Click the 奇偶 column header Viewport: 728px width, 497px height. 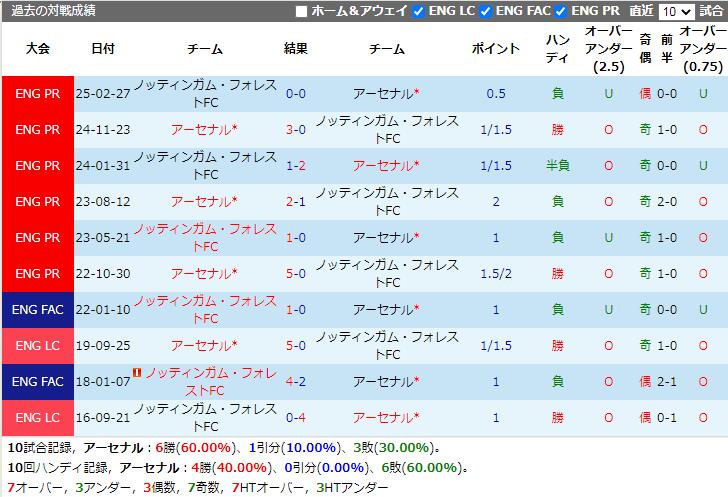[x=645, y=49]
